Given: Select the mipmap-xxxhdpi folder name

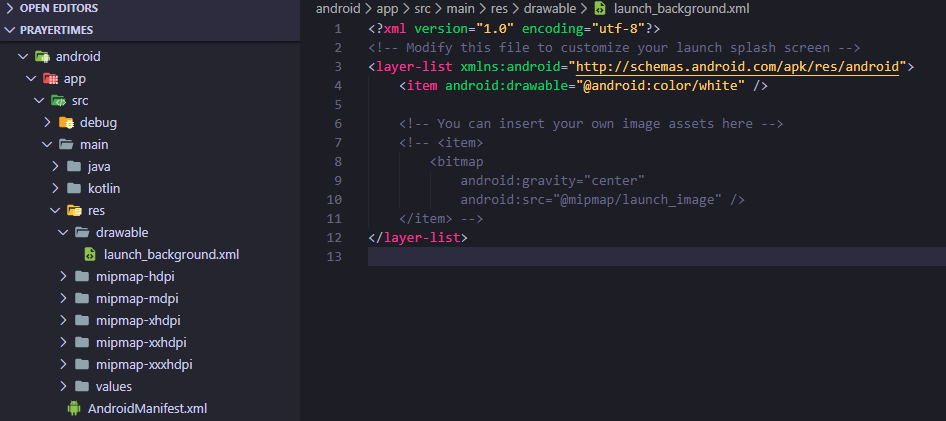Looking at the screenshot, I should click(144, 364).
